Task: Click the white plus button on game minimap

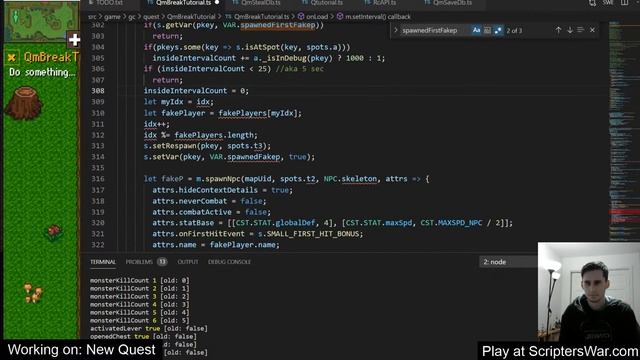Action: point(74,40)
